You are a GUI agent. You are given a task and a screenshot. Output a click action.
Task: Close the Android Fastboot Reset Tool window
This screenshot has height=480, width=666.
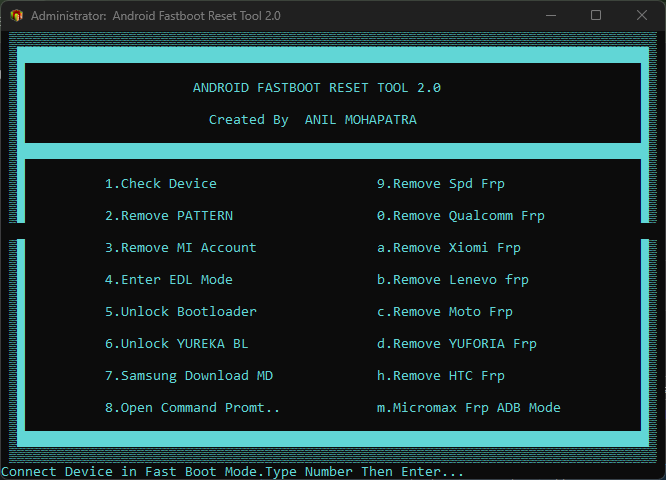coord(642,16)
